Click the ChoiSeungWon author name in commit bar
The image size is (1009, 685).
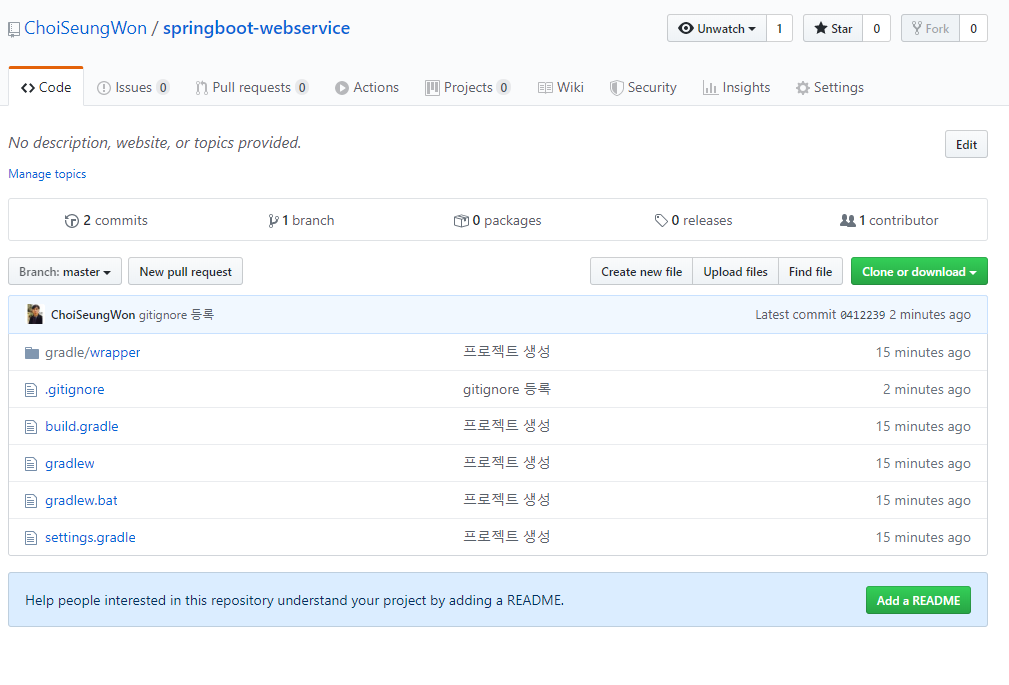93,315
